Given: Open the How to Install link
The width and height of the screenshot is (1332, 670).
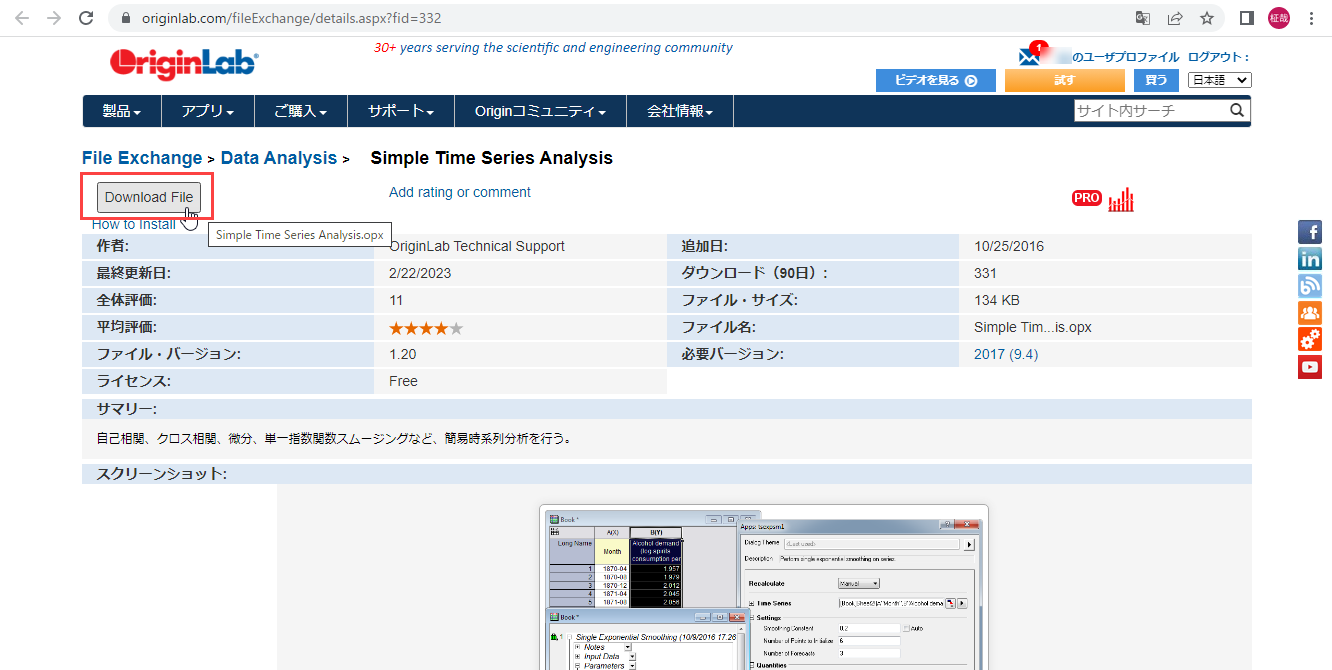Looking at the screenshot, I should 134,224.
